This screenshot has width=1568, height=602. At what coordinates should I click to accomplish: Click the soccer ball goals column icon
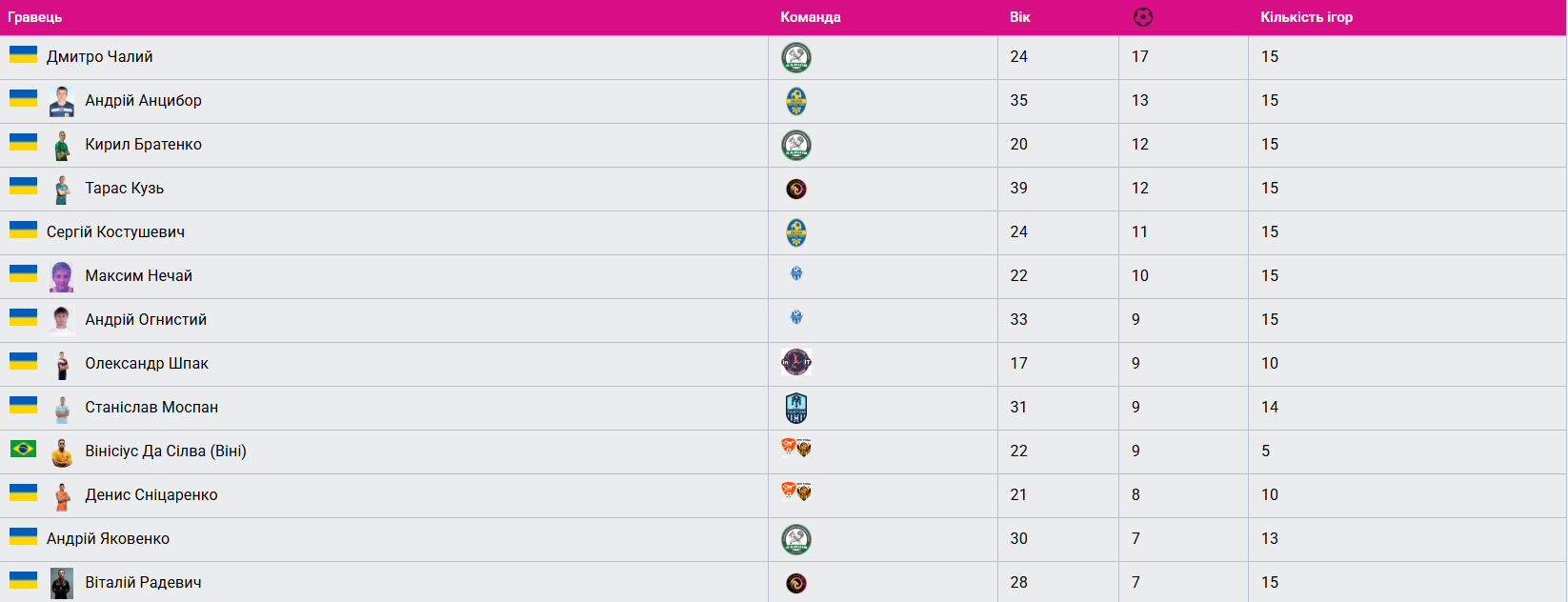(1143, 17)
